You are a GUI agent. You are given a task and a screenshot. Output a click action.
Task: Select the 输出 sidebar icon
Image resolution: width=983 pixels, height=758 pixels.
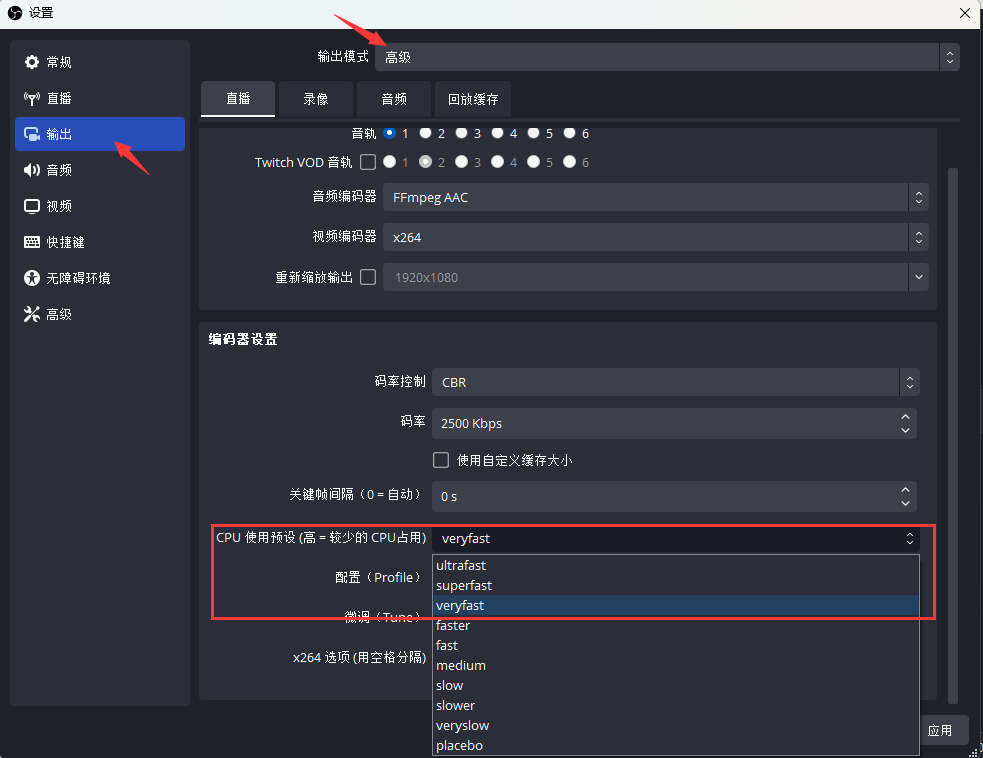pos(58,134)
